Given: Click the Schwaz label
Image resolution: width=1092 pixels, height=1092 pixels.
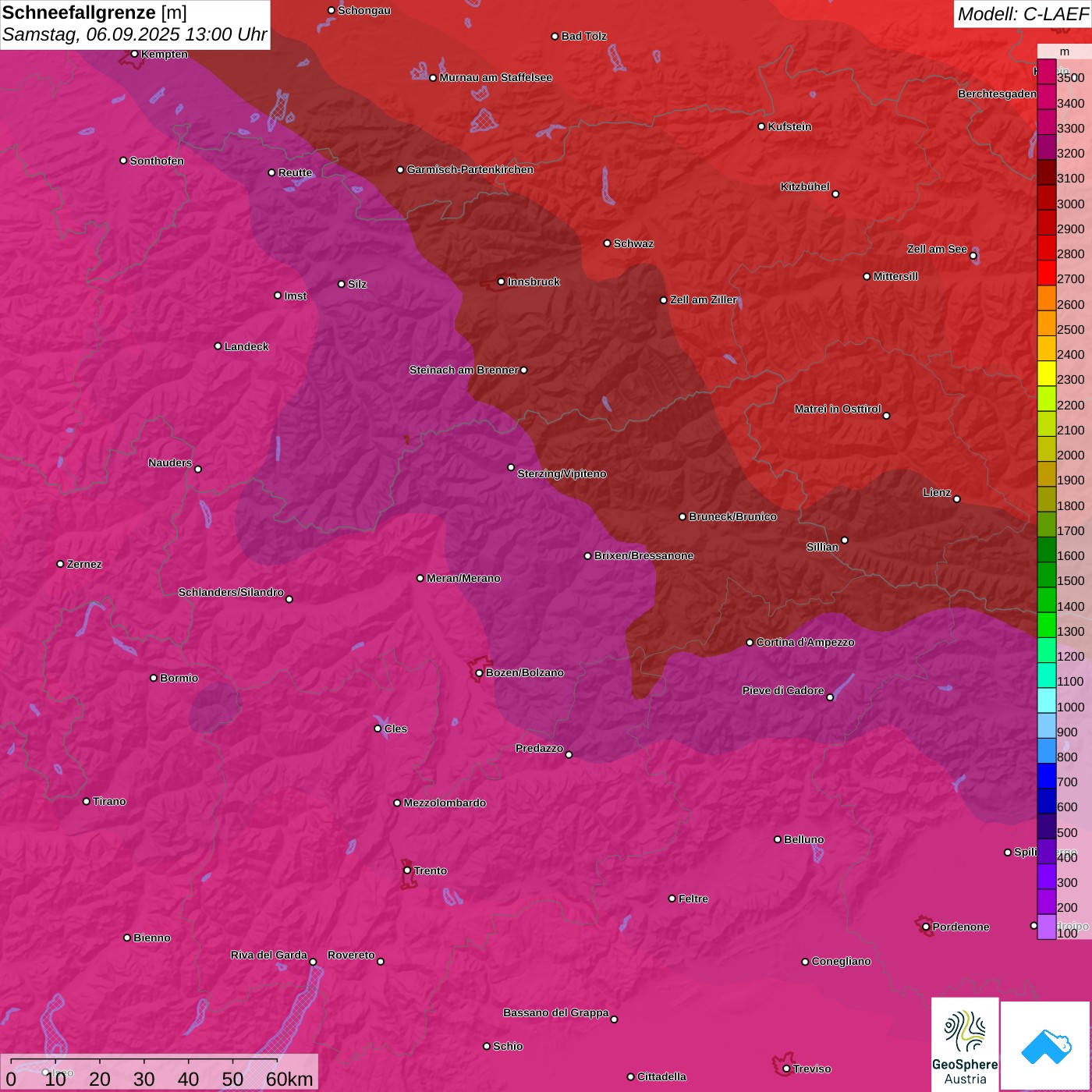Looking at the screenshot, I should coord(633,243).
